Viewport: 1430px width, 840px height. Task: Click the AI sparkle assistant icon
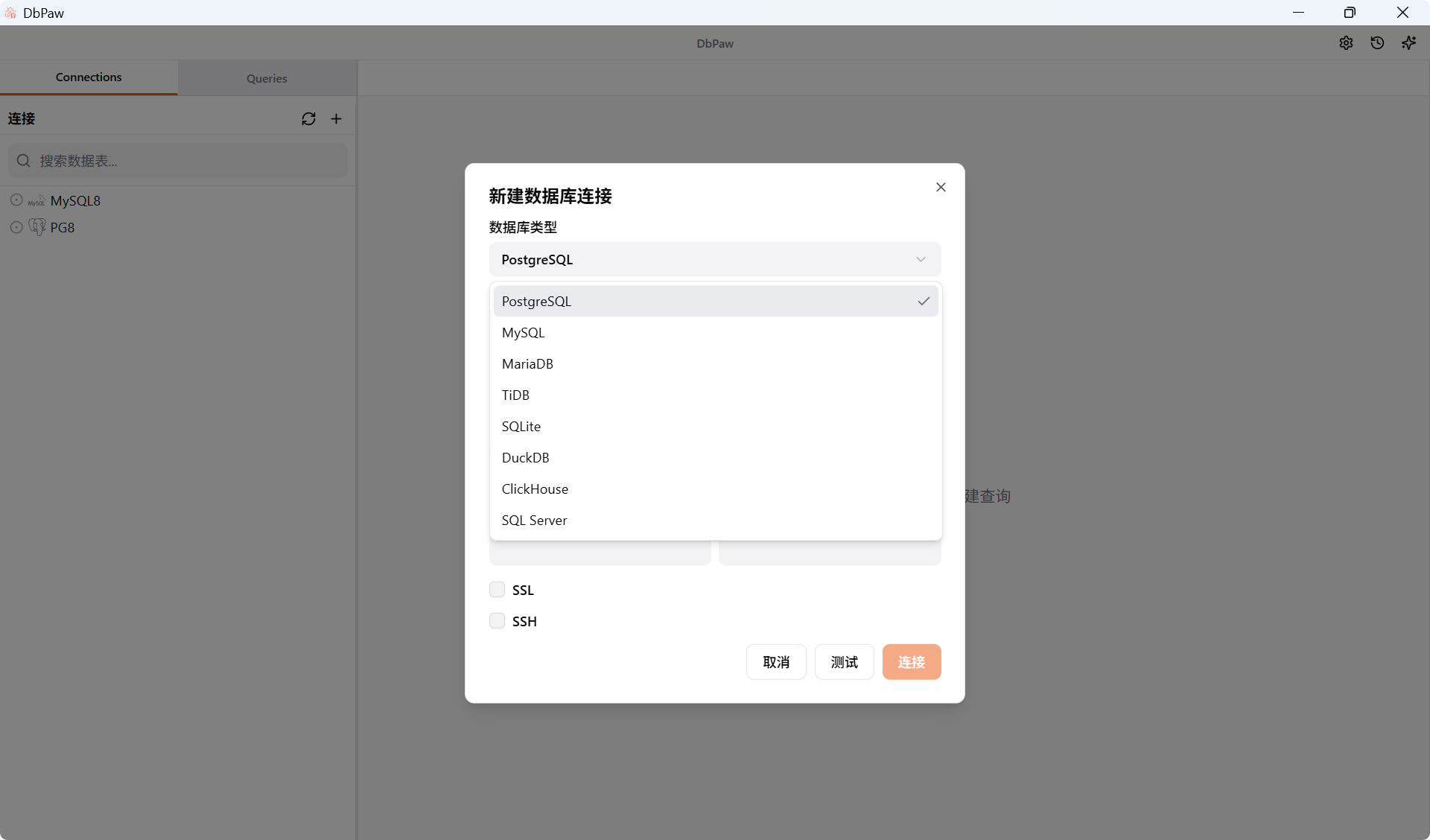[1408, 43]
